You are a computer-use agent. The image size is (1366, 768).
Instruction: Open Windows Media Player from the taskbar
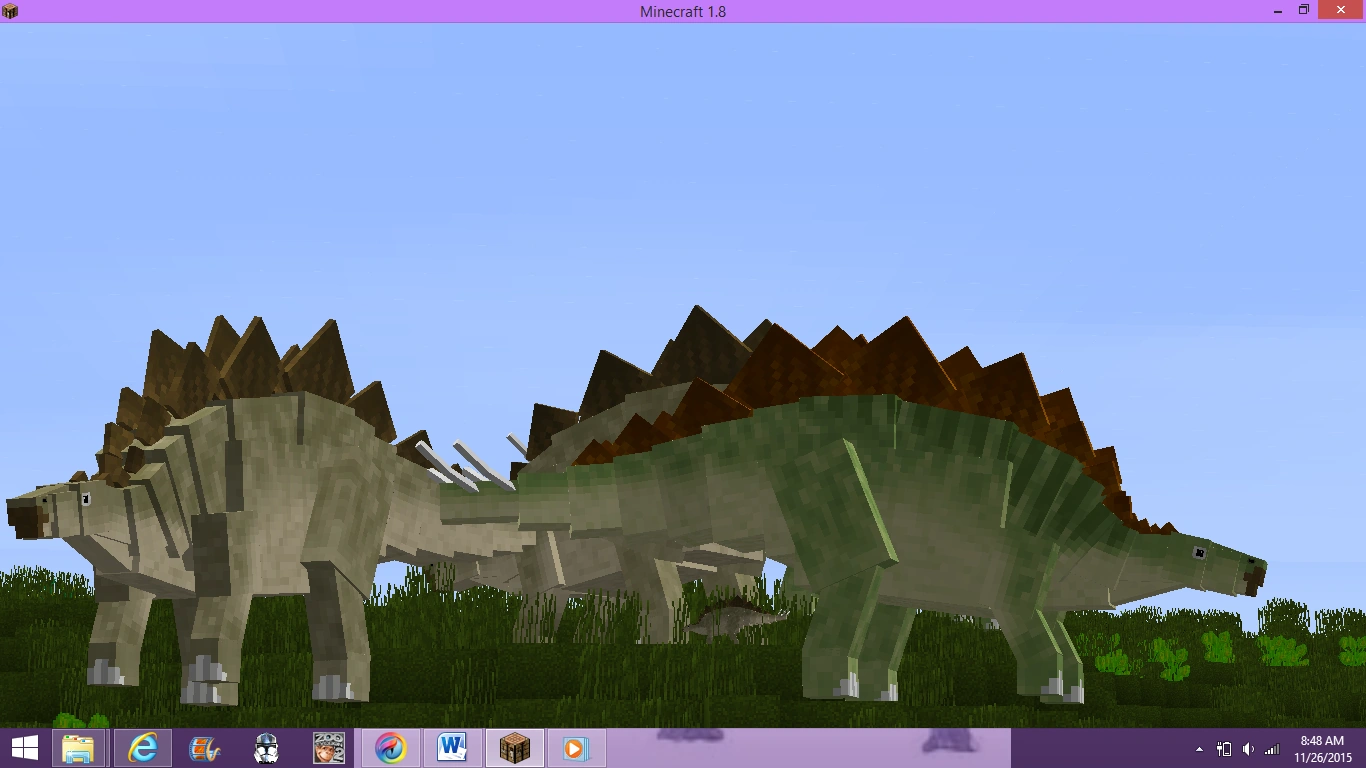(x=577, y=748)
